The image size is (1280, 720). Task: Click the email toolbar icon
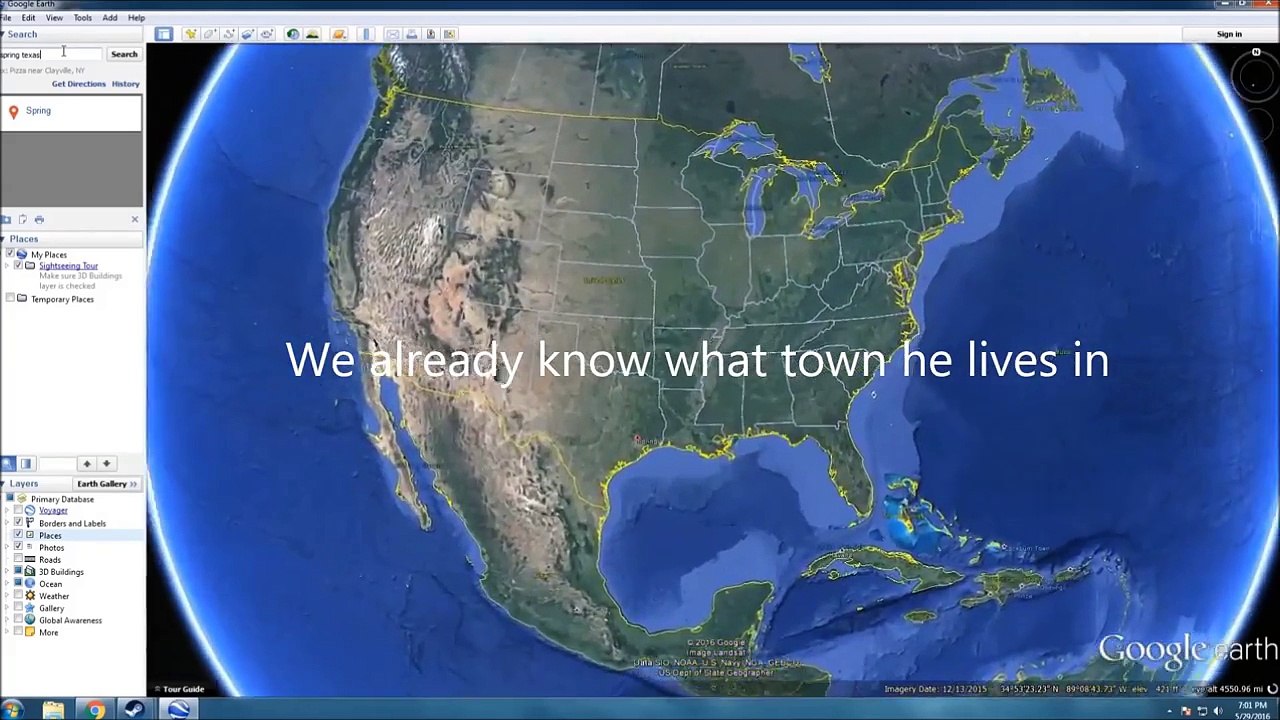pos(392,34)
